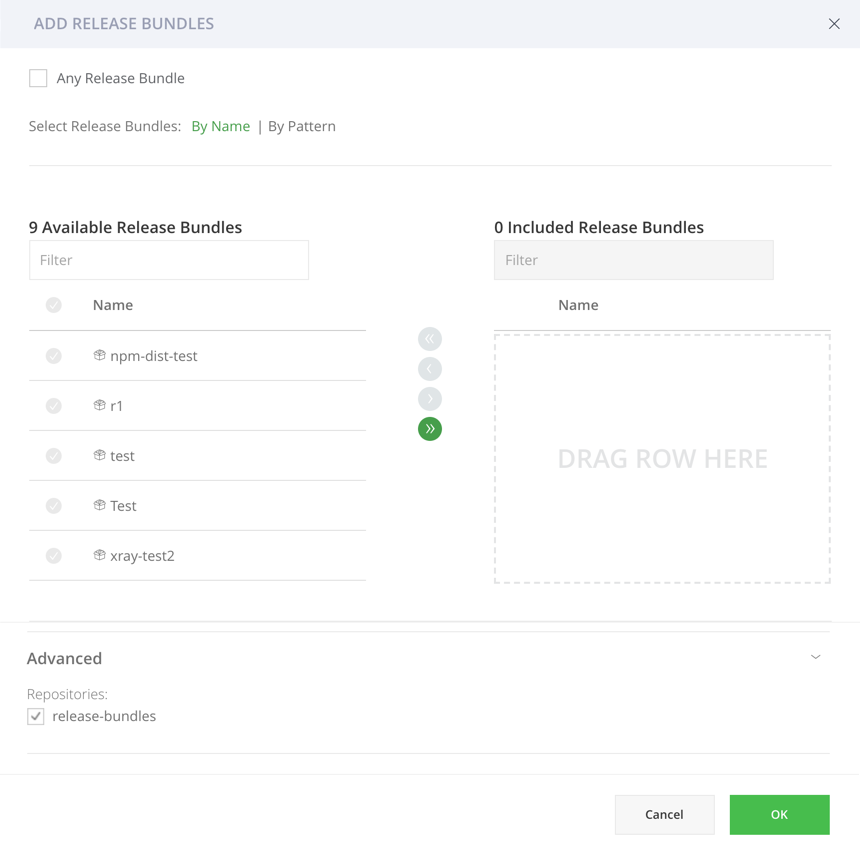This screenshot has width=860, height=853.
Task: Uncheck the release-bundles repository checkbox
Action: (x=36, y=715)
